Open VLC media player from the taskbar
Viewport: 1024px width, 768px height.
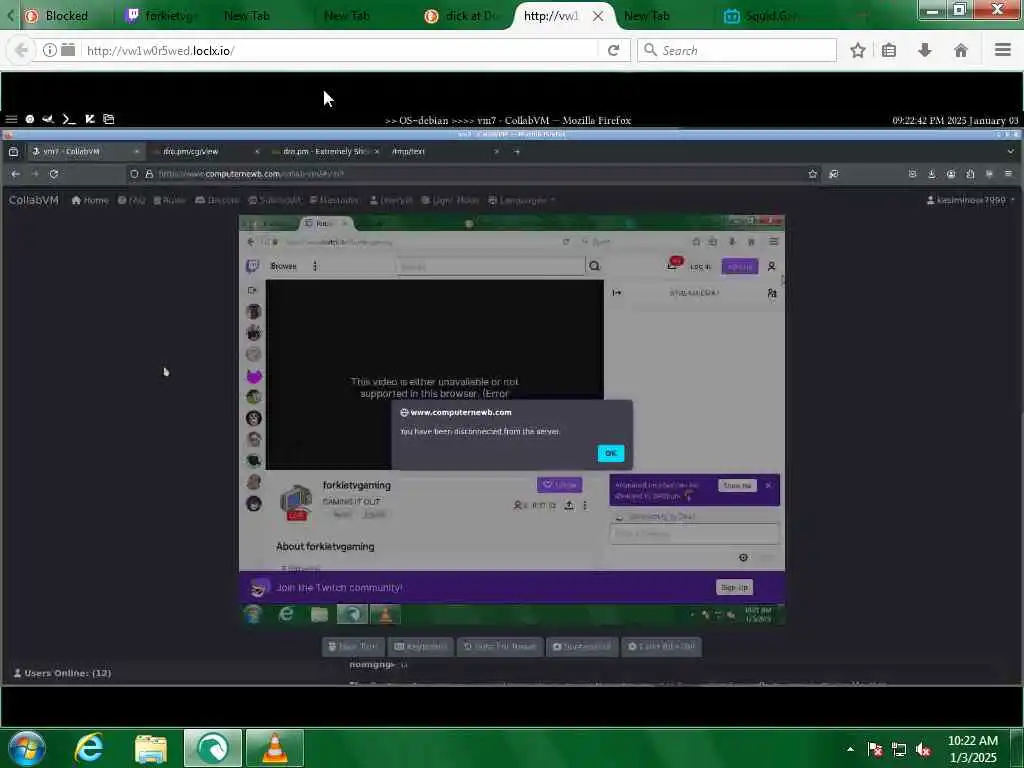click(x=275, y=748)
